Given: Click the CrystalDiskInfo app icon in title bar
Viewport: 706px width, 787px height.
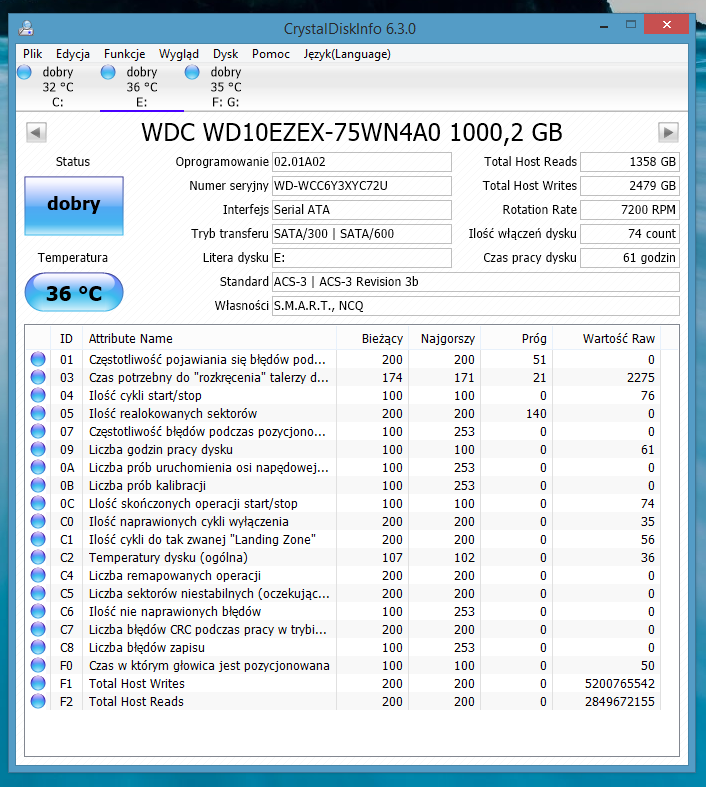Looking at the screenshot, I should (x=26, y=28).
